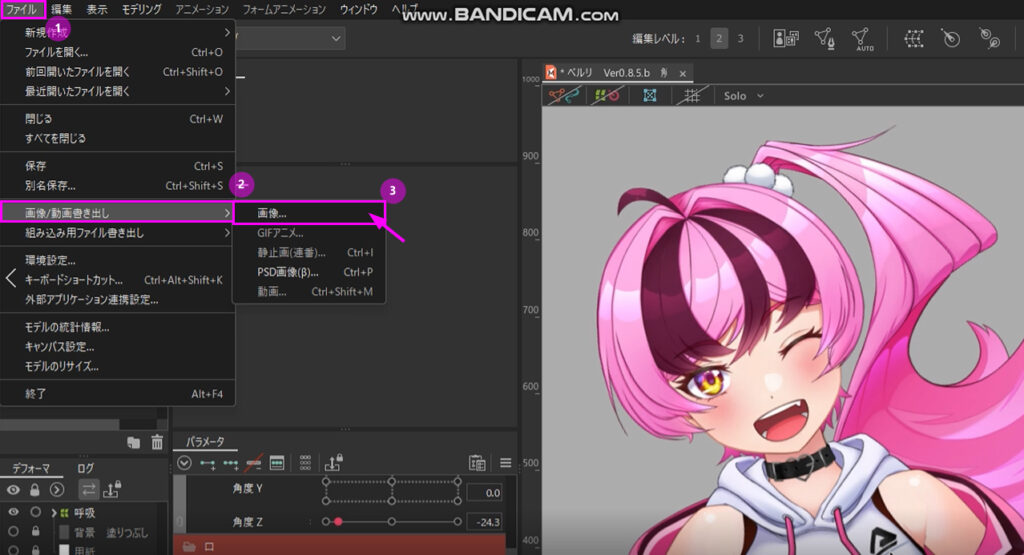Click the red handle on 角度 Z slider
The image size is (1024, 555).
point(338,522)
